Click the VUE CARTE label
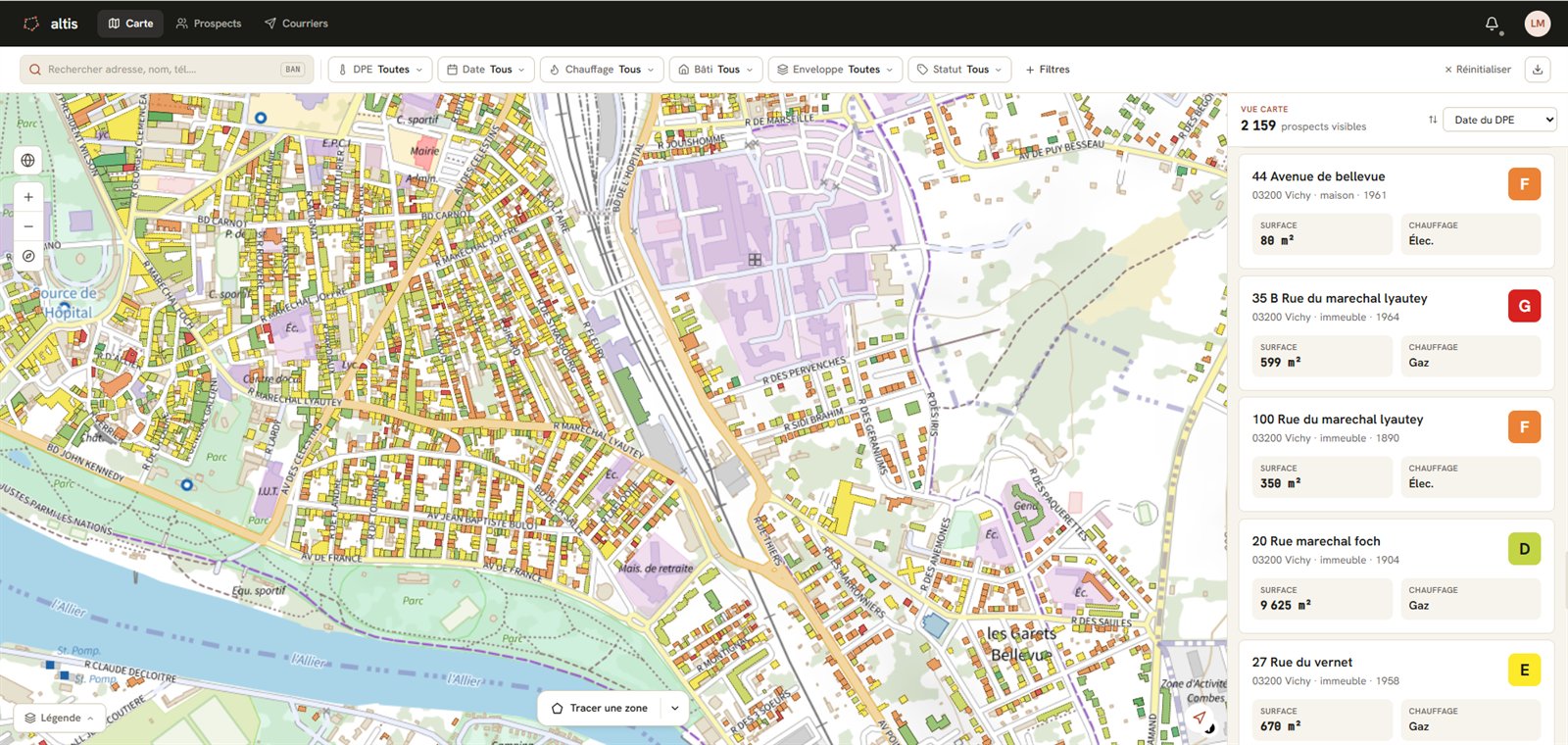Image resolution: width=1568 pixels, height=745 pixels. (x=1264, y=109)
